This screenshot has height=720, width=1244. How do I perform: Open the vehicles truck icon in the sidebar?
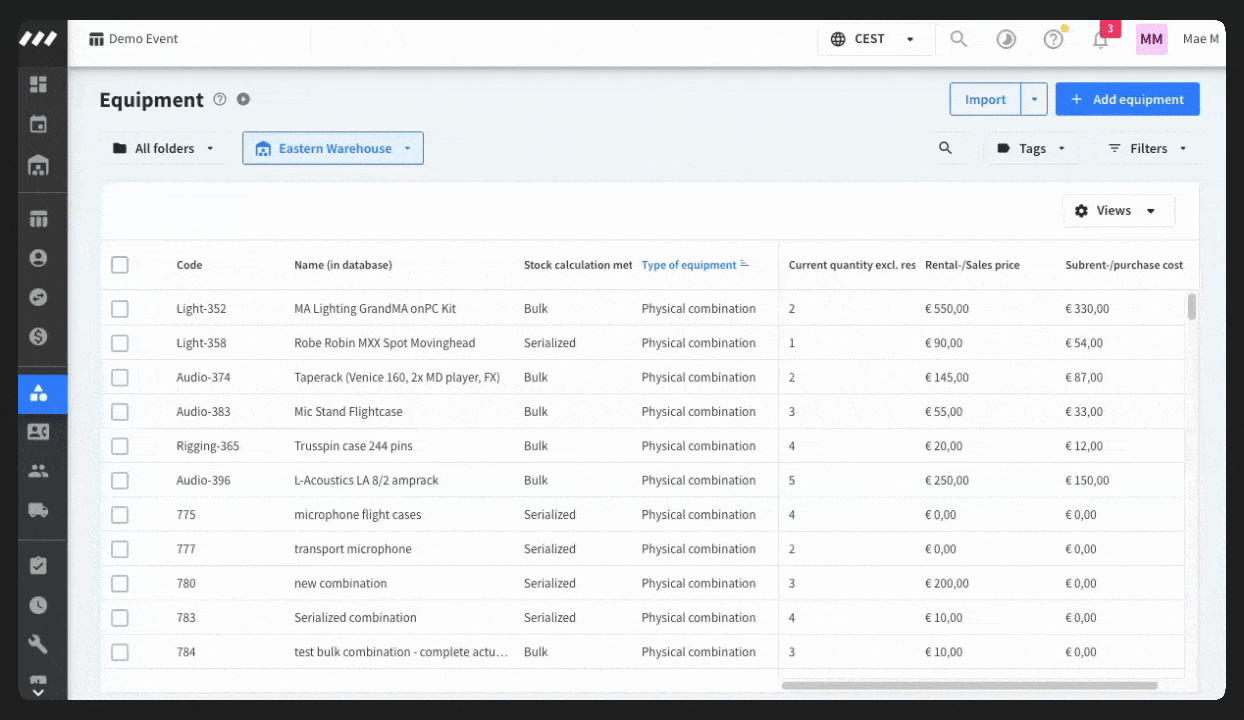[38, 510]
